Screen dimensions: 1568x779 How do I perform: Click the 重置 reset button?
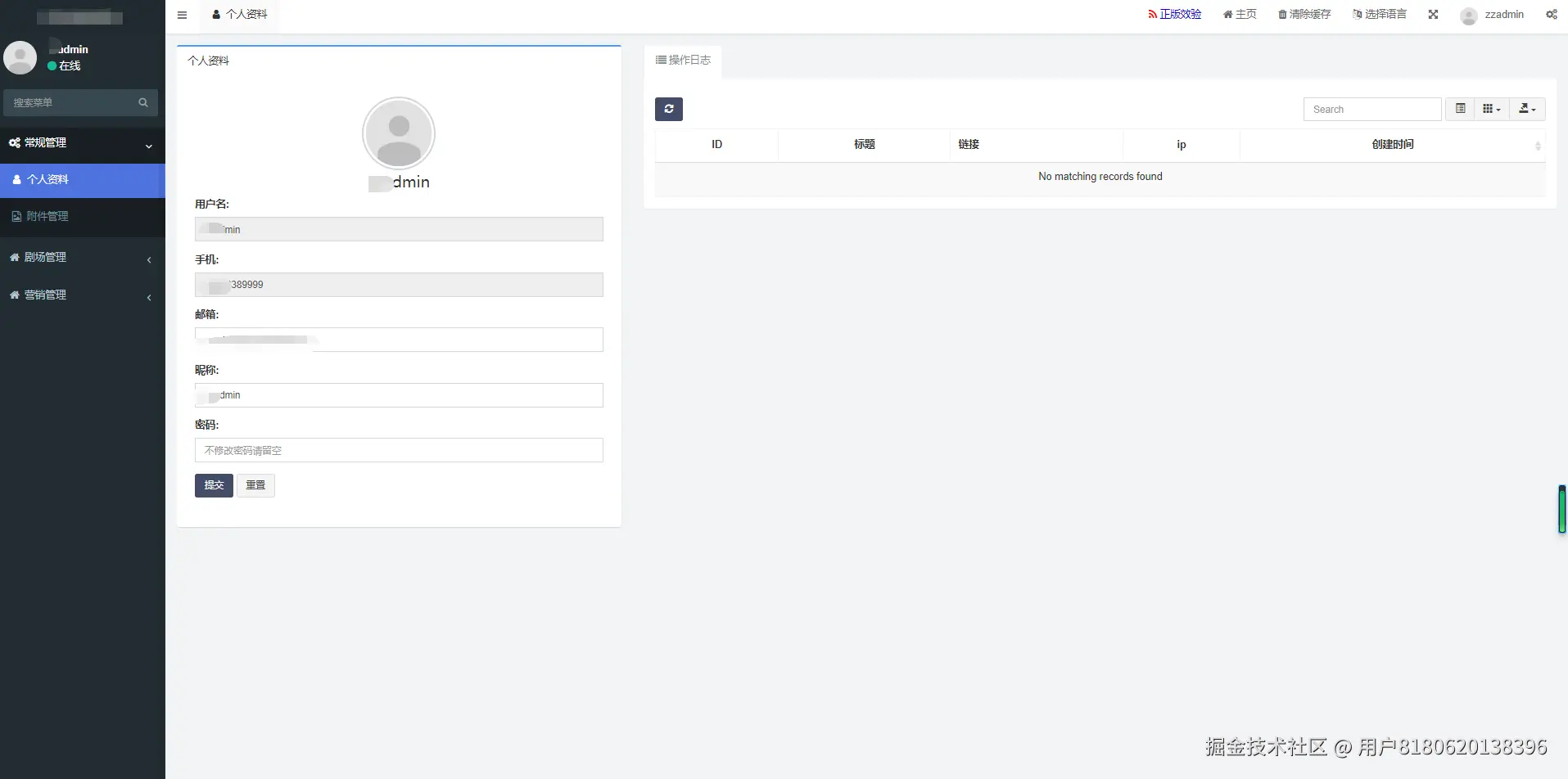tap(255, 485)
